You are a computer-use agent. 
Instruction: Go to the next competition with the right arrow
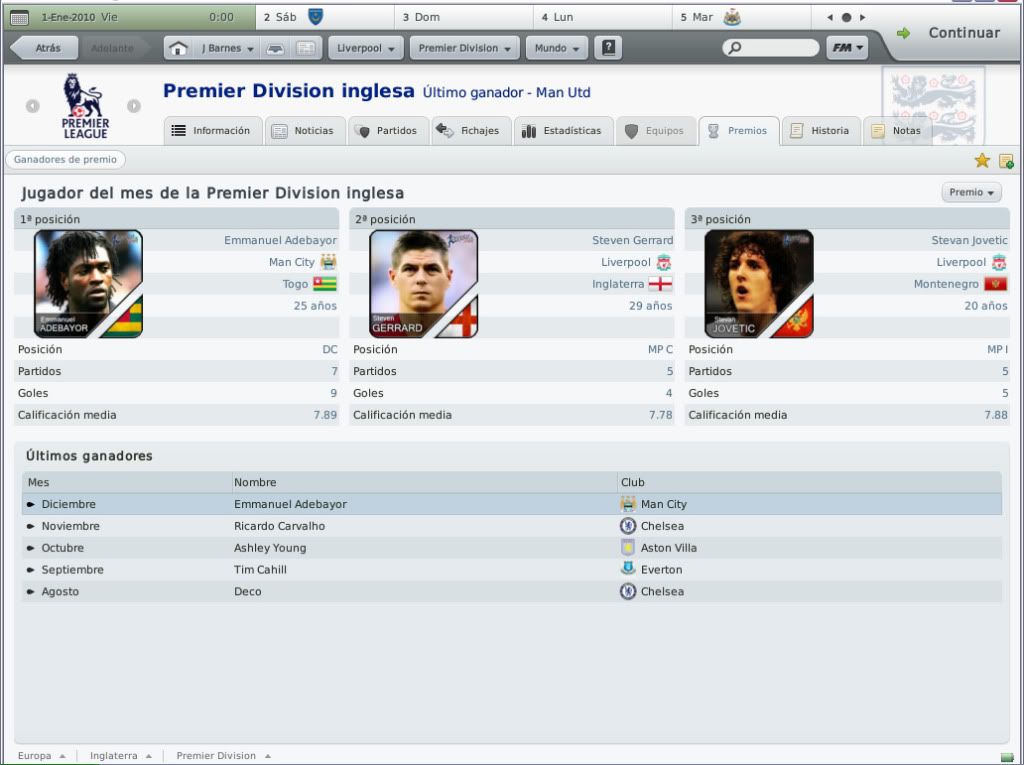134,106
